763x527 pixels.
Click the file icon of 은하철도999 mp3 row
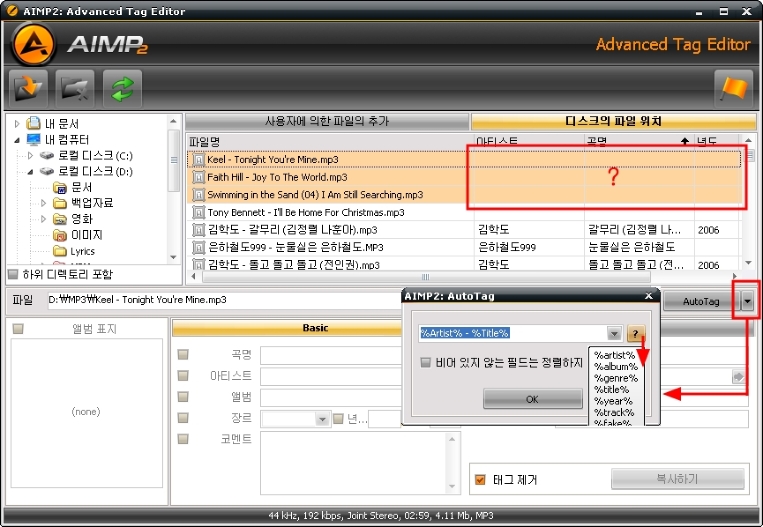coord(198,247)
